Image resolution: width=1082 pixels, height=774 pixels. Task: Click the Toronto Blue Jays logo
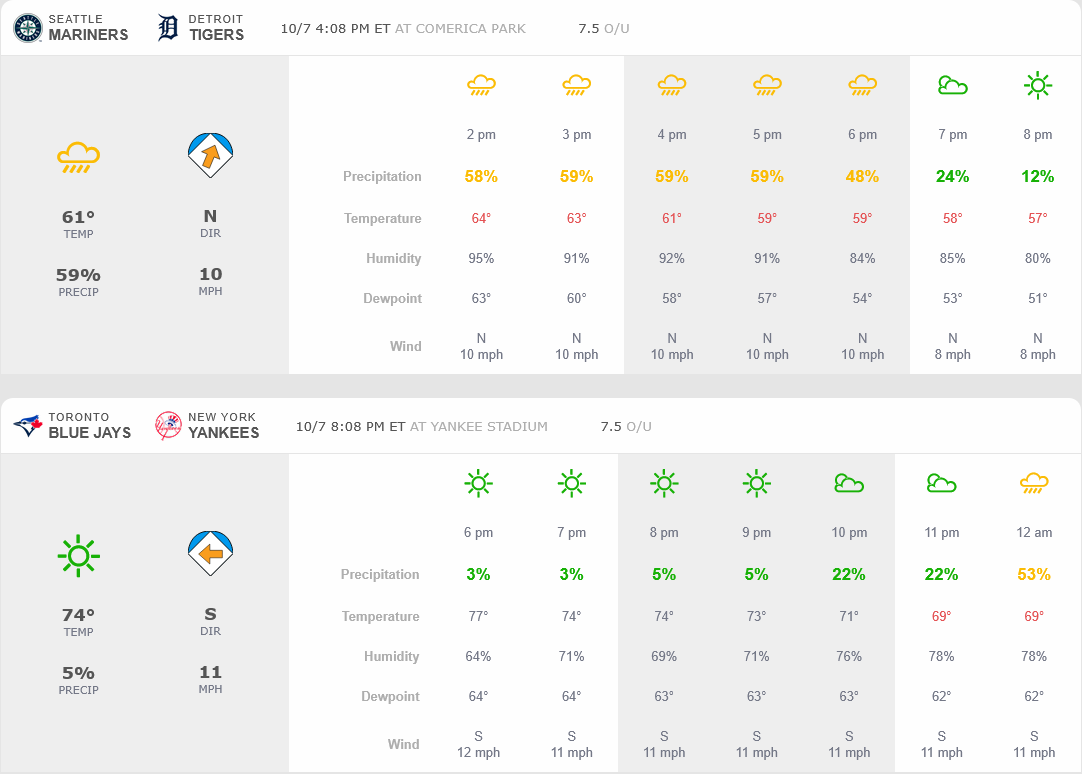click(x=28, y=426)
